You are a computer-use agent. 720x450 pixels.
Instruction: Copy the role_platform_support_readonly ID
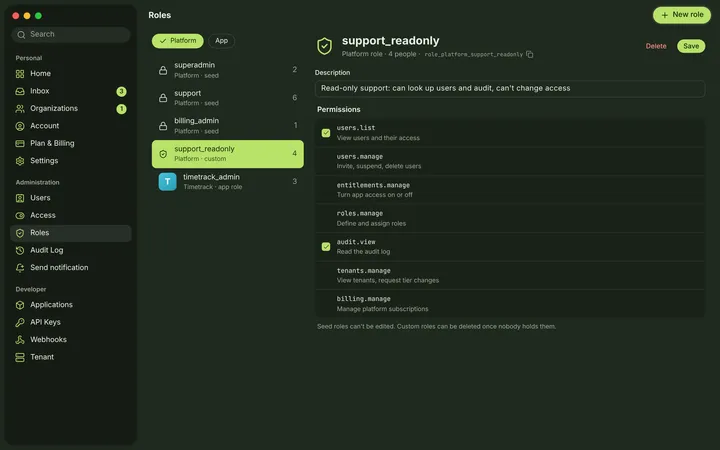[x=529, y=54]
